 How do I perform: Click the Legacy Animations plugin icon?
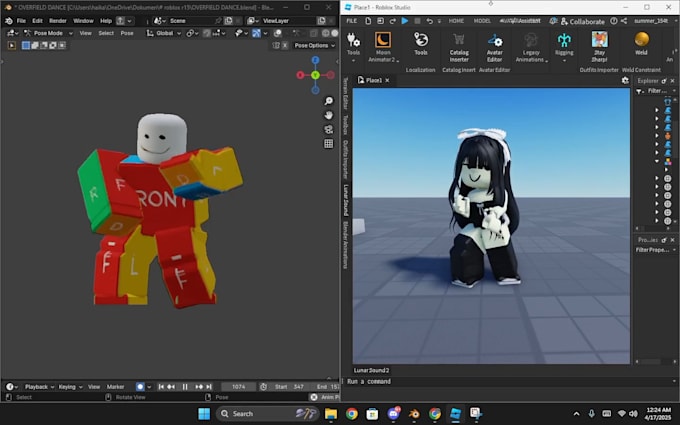[531, 40]
